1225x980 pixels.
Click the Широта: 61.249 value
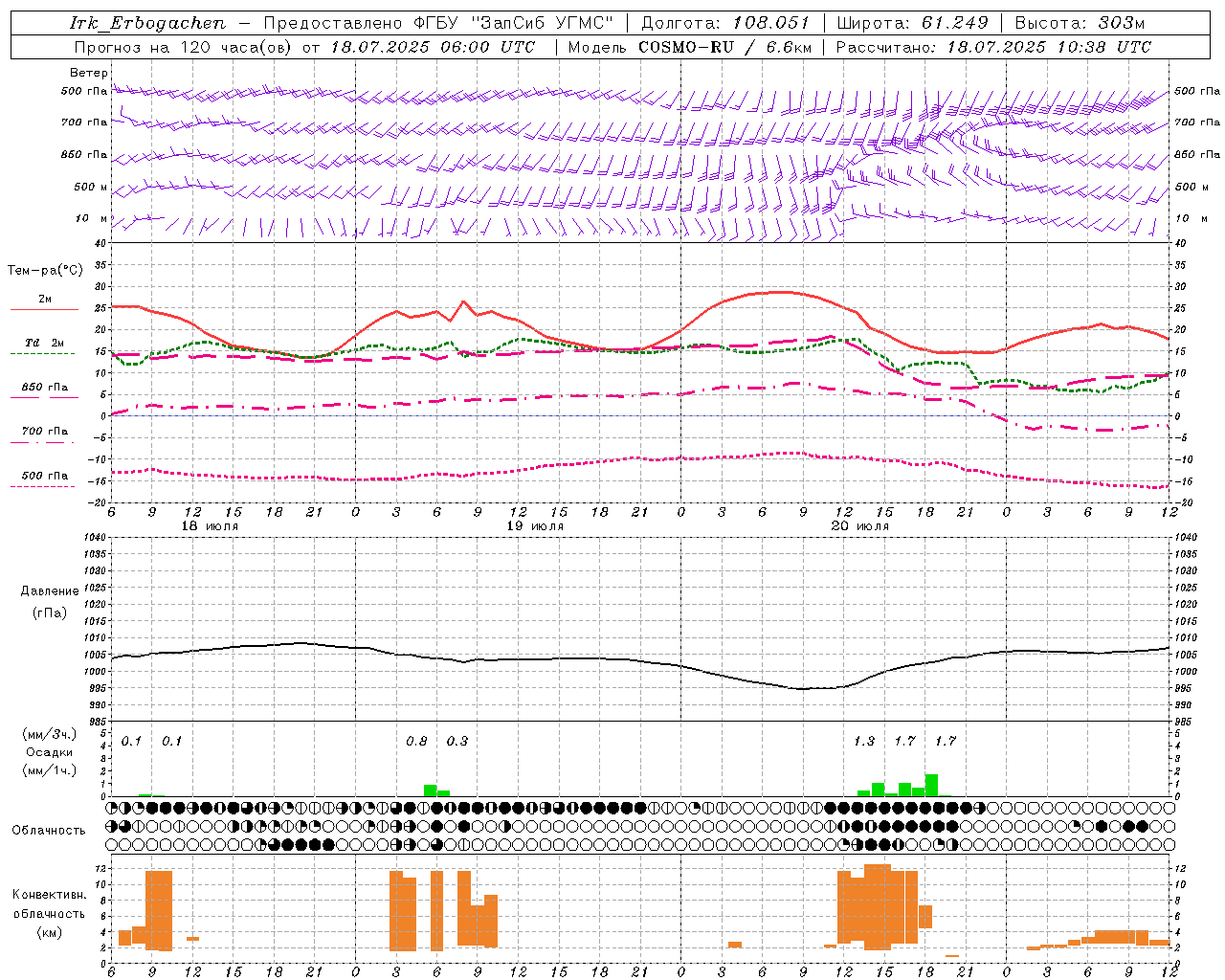[x=913, y=23]
